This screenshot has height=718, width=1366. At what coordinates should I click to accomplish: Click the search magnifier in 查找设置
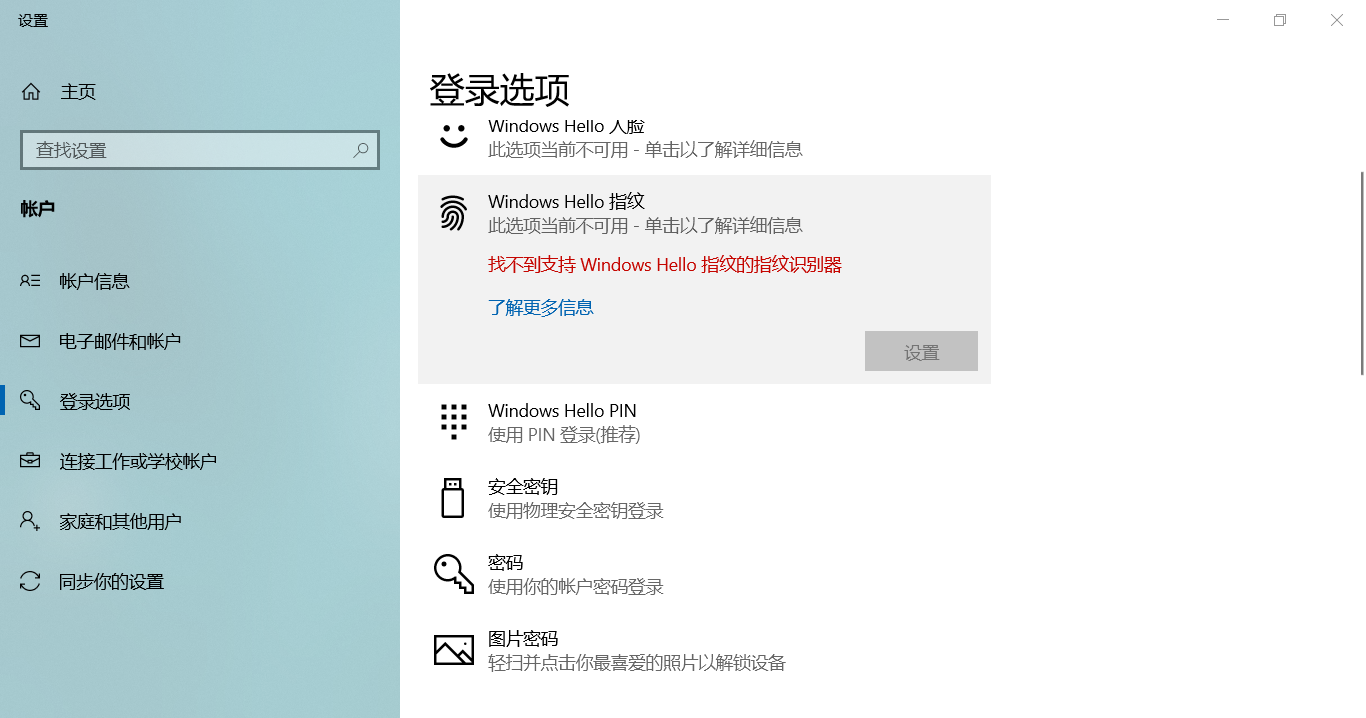tap(360, 149)
